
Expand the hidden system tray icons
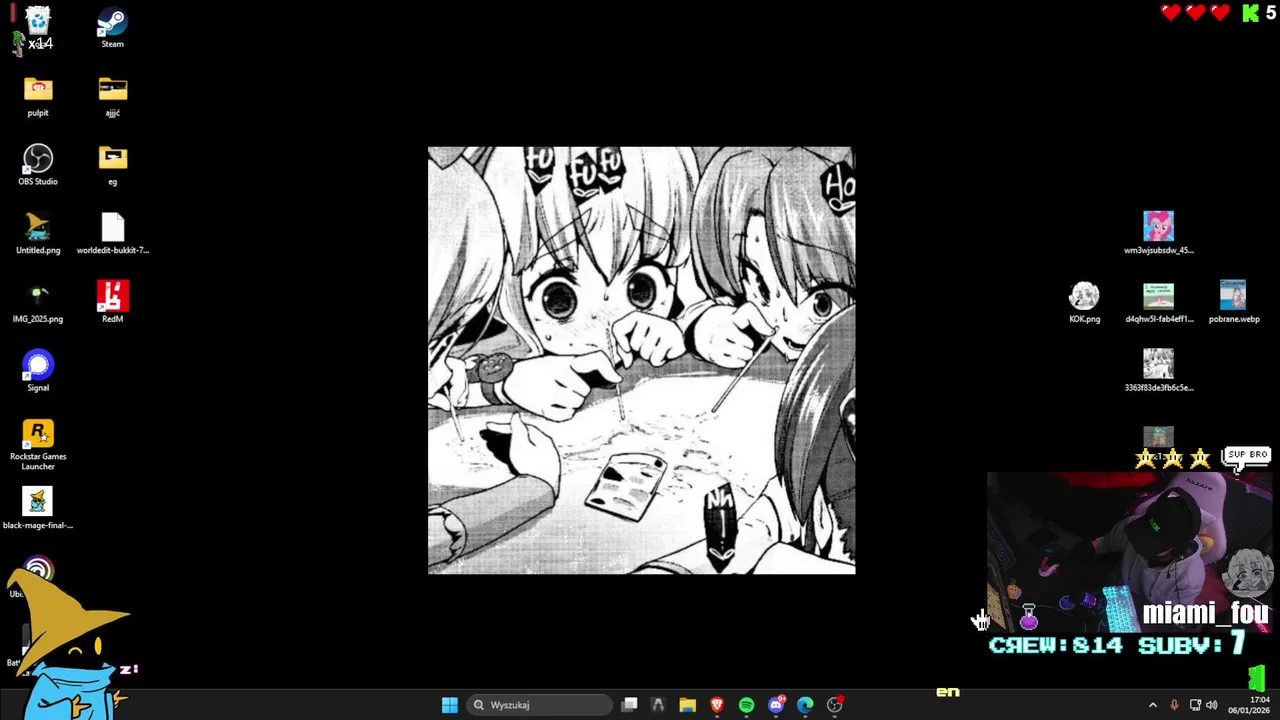(1152, 705)
